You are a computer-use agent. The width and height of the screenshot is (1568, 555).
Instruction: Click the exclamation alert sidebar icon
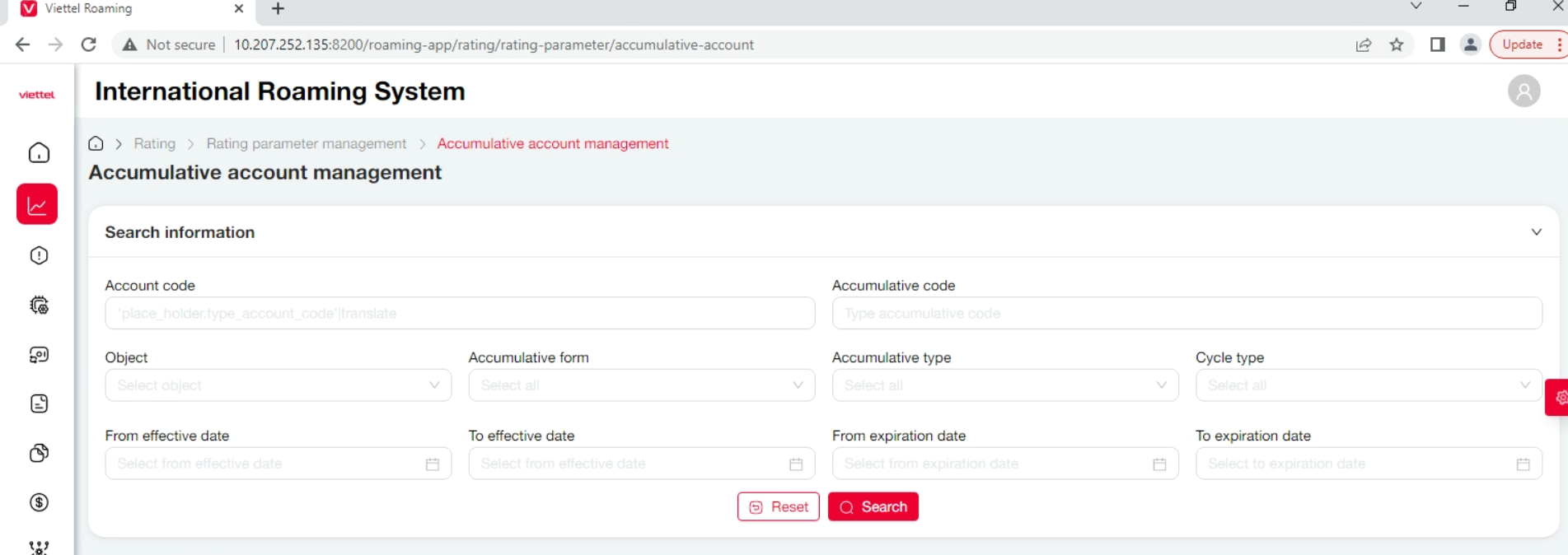(39, 255)
